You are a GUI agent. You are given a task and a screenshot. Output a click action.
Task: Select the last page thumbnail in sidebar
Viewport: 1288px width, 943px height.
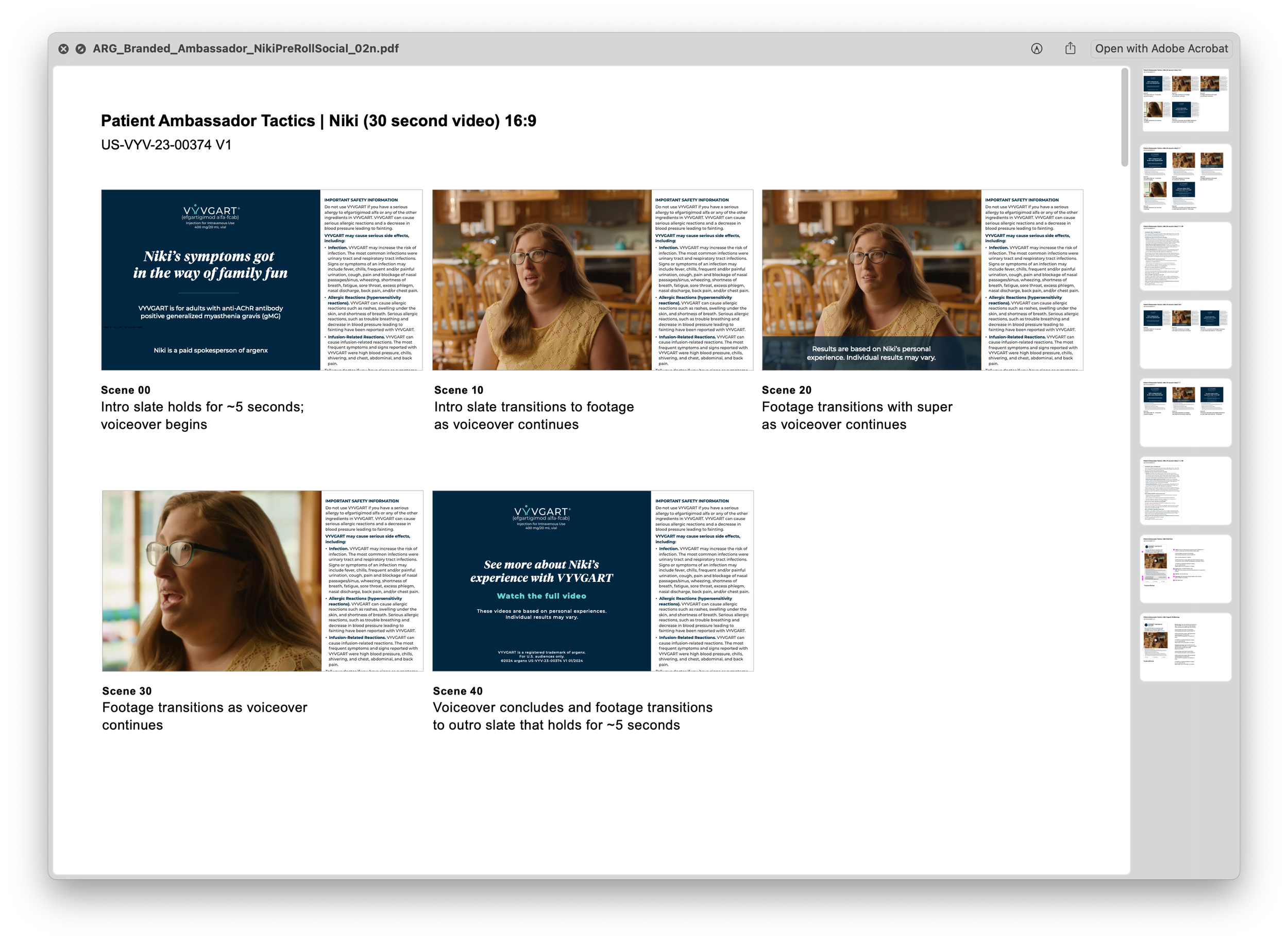coord(1185,647)
